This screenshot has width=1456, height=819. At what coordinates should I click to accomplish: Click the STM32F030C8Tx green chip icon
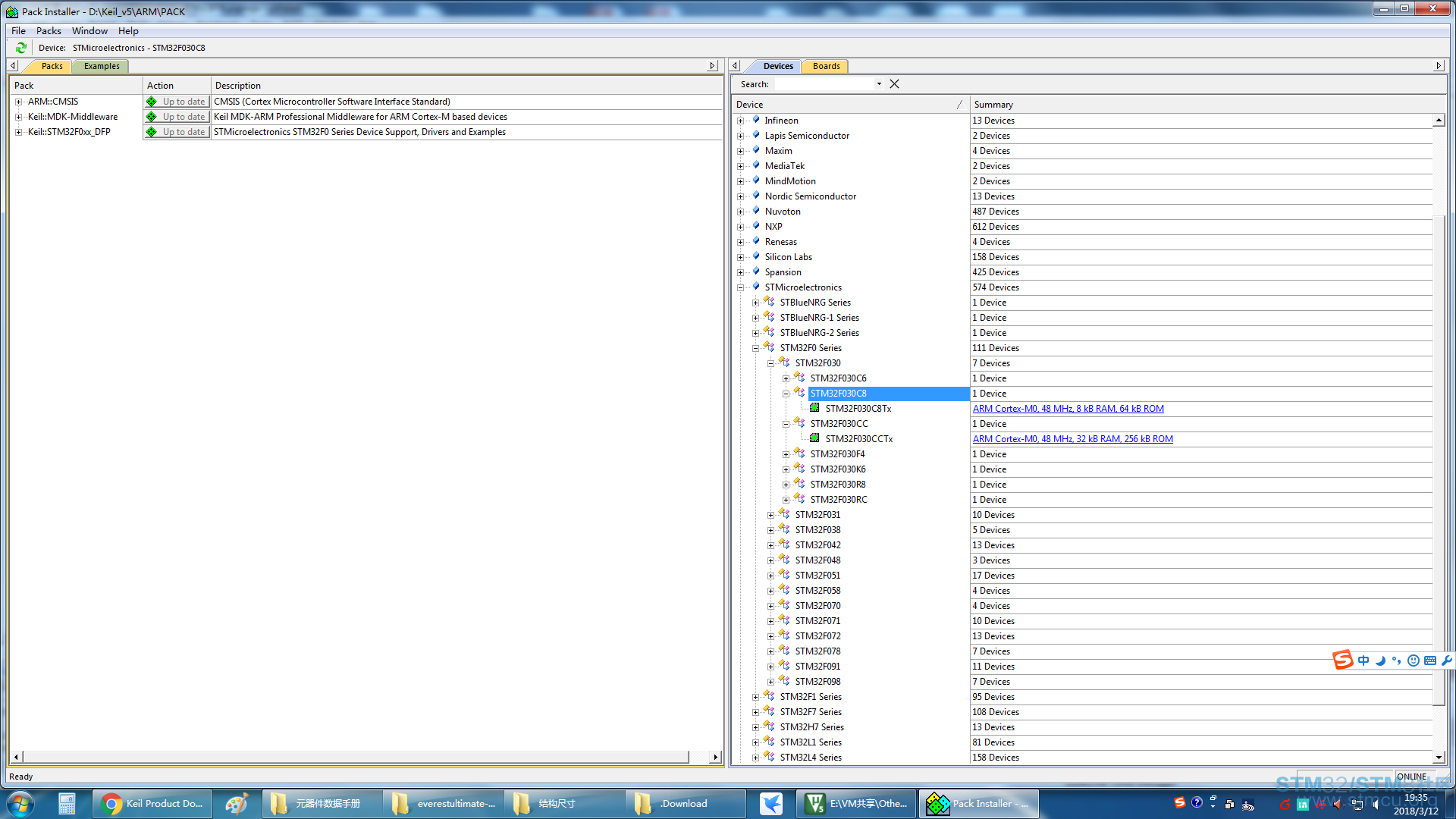pos(814,408)
